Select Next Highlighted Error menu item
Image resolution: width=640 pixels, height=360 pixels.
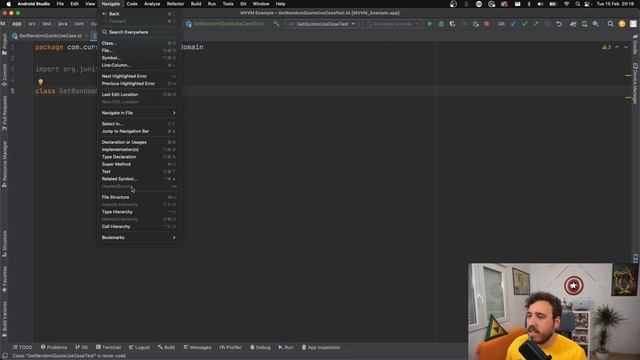(x=139, y=76)
